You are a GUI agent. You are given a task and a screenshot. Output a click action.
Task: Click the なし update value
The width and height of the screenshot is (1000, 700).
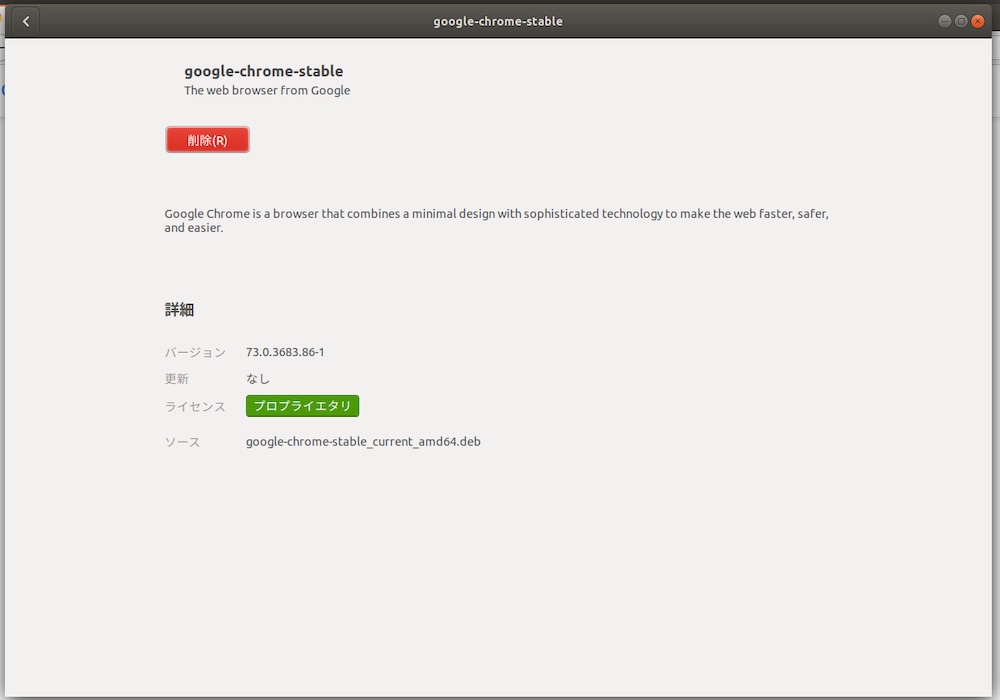258,379
